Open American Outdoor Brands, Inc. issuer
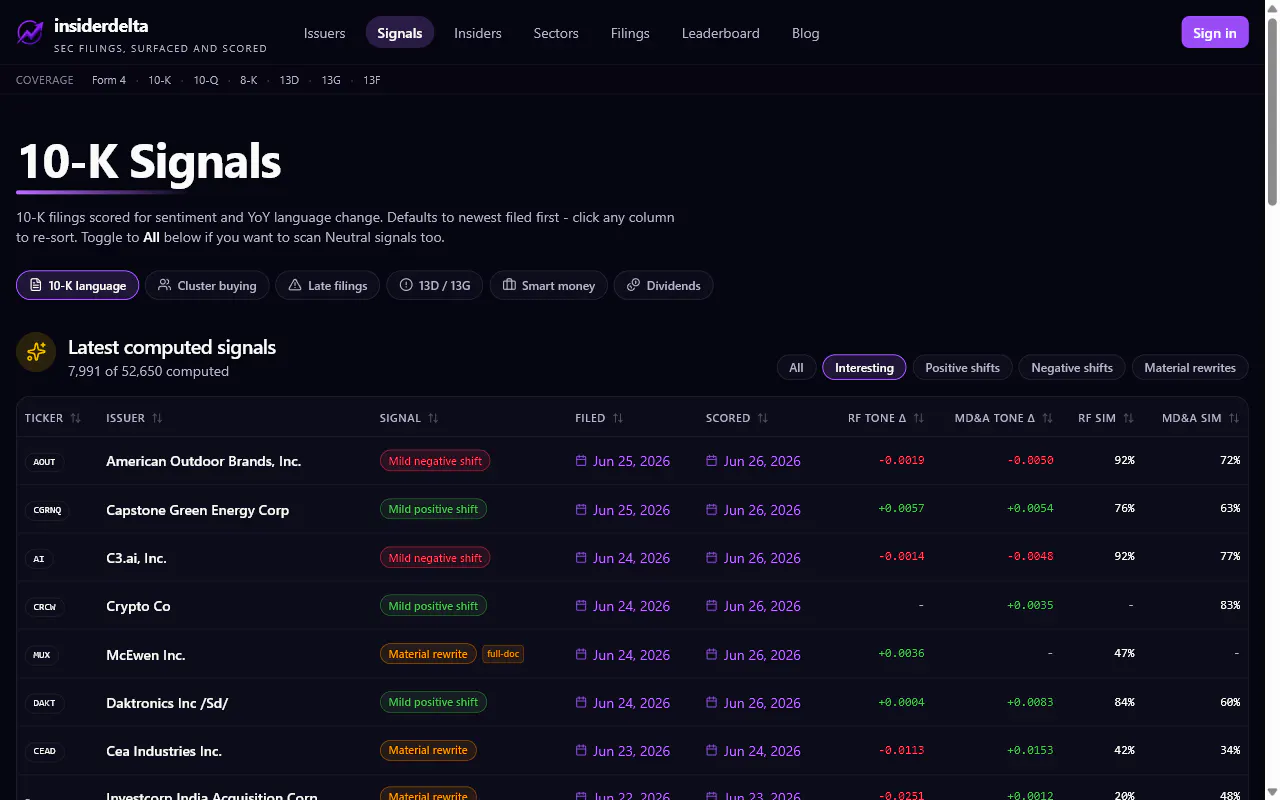The height and width of the screenshot is (800, 1280). point(204,461)
